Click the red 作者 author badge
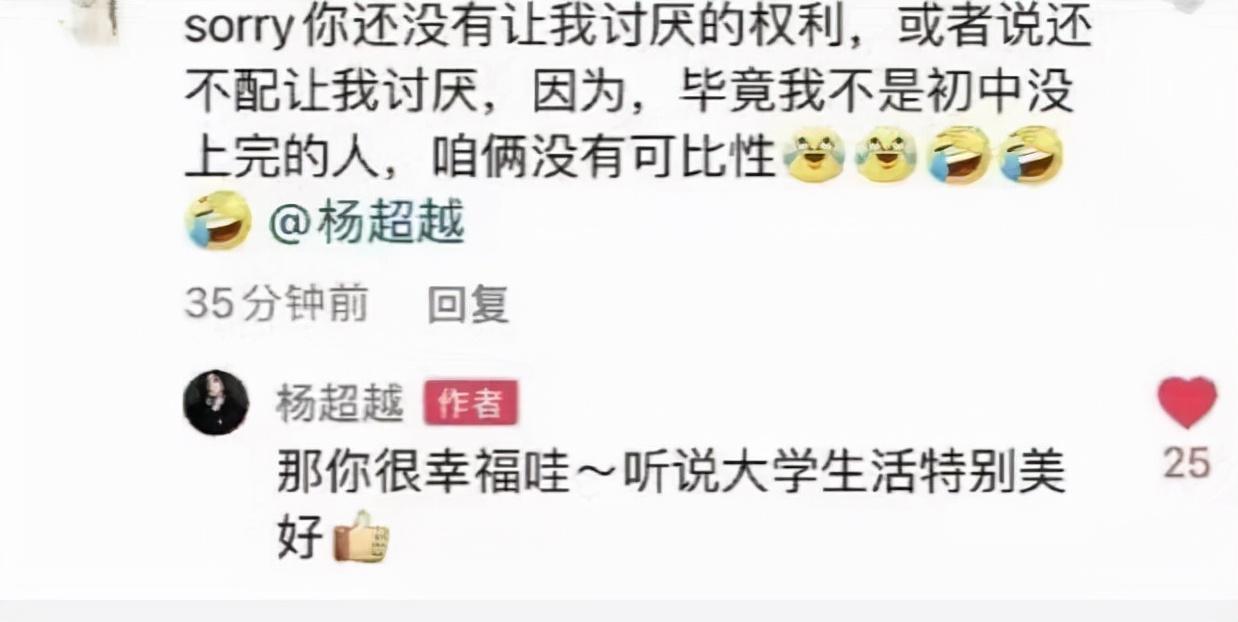 tap(470, 404)
